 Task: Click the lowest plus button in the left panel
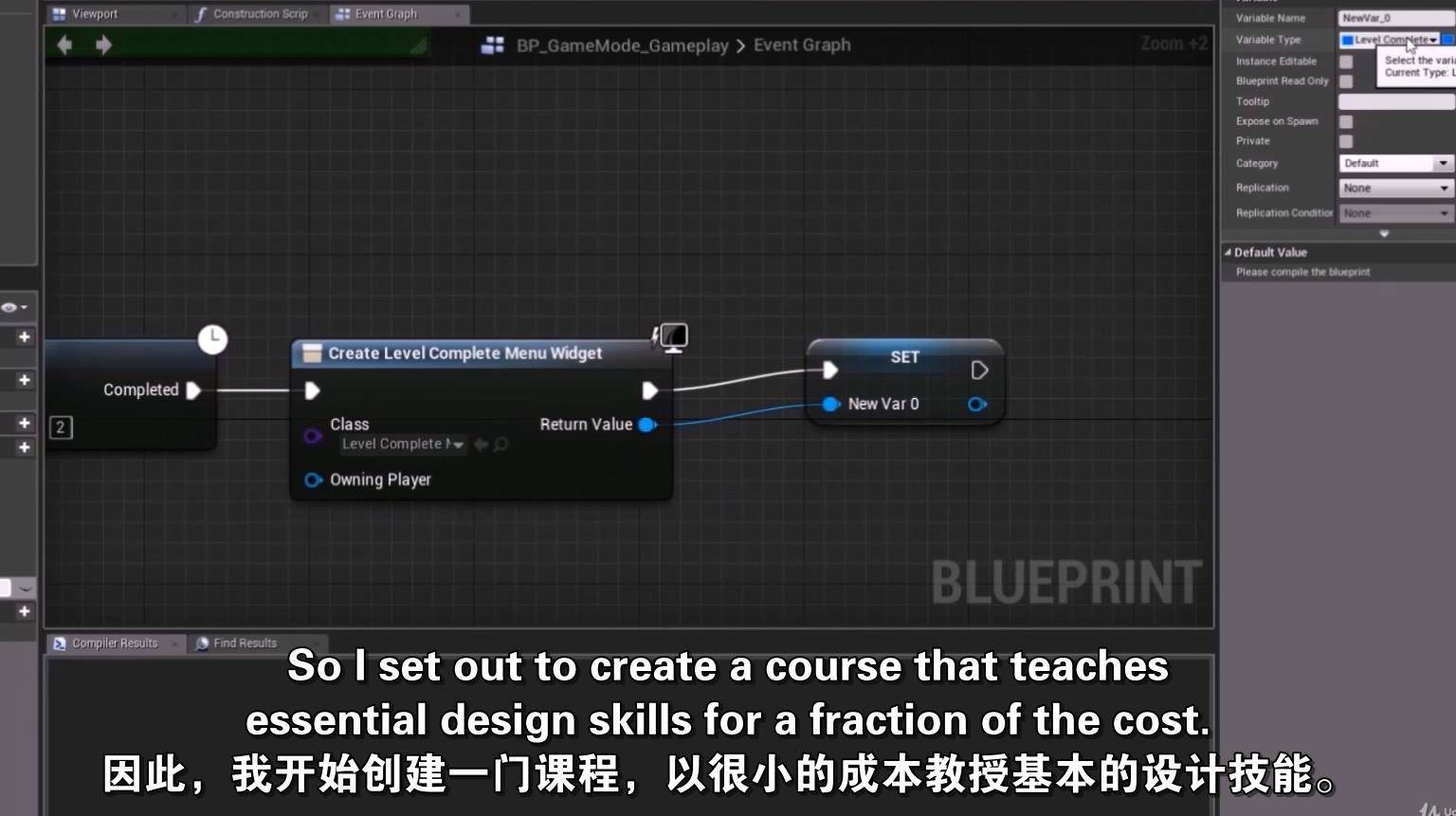25,611
